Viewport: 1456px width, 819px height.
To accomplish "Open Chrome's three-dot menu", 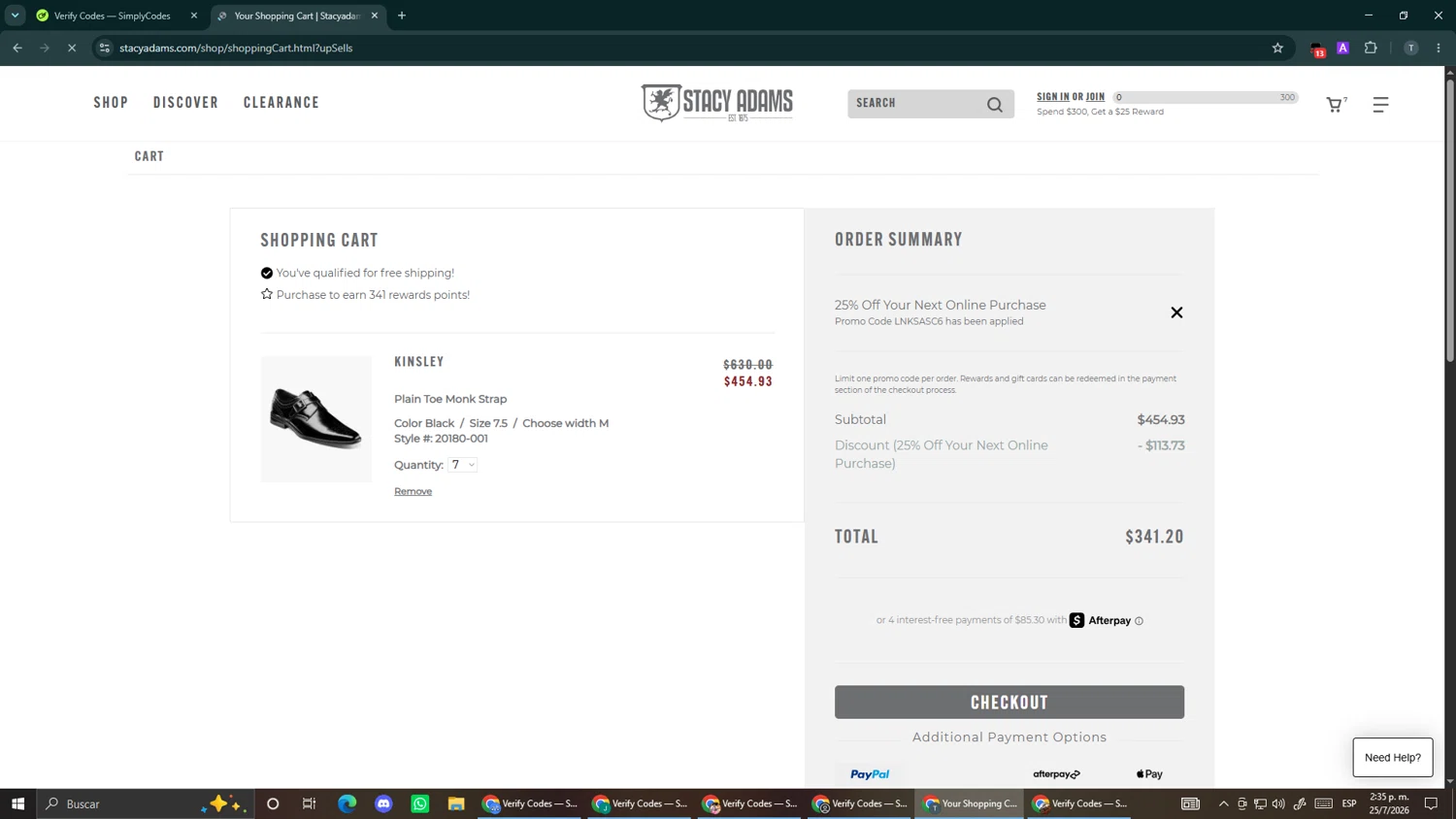I will point(1439,48).
